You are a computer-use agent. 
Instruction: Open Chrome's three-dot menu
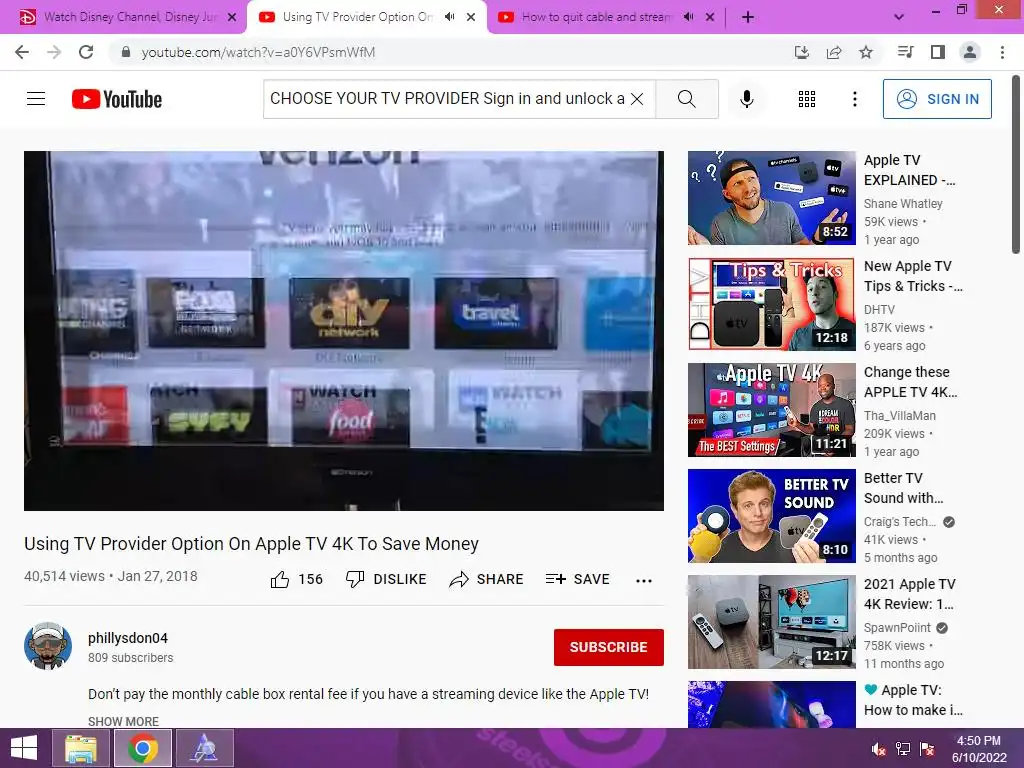tap(1002, 52)
